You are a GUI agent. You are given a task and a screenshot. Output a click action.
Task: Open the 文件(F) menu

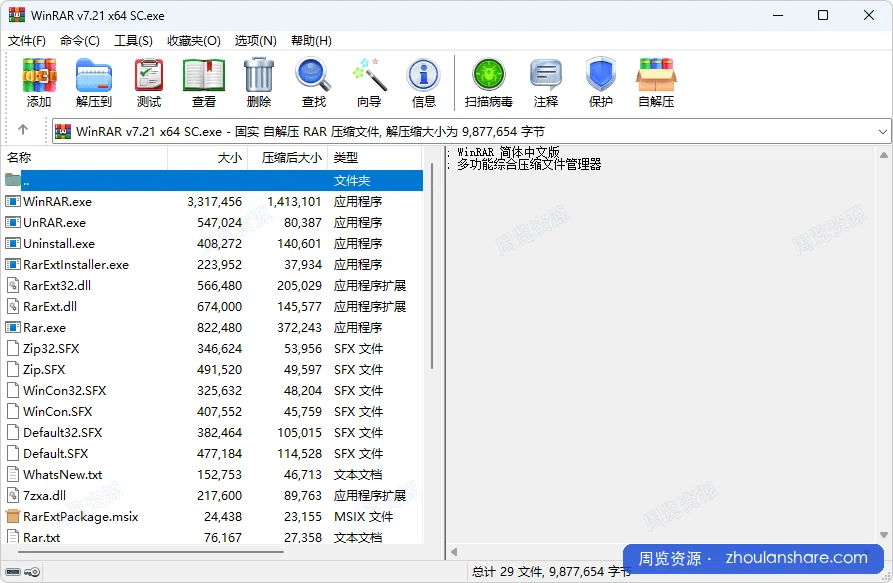(27, 40)
